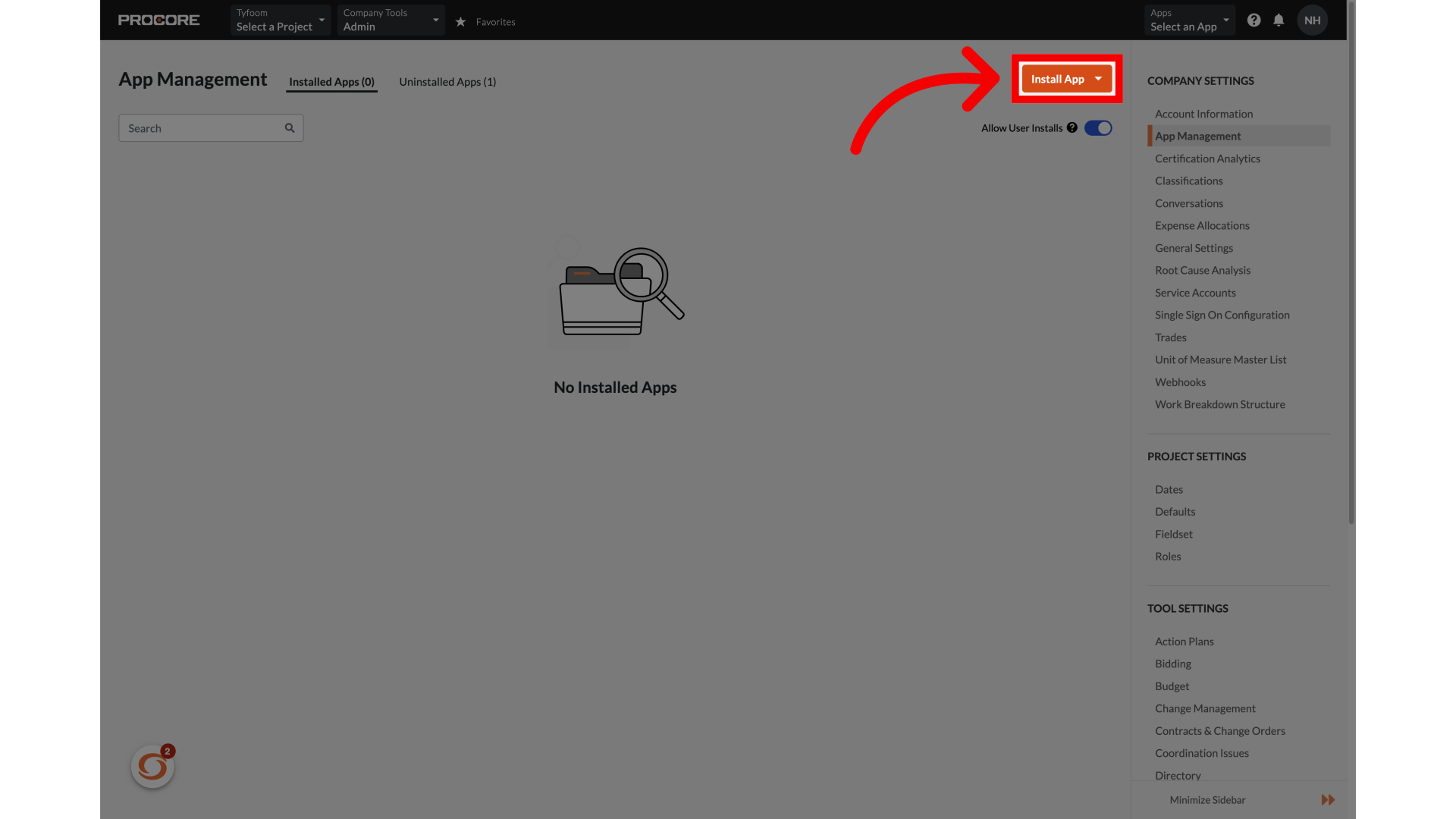Click the App Management search icon
The height and width of the screenshot is (819, 1456).
(x=290, y=128)
